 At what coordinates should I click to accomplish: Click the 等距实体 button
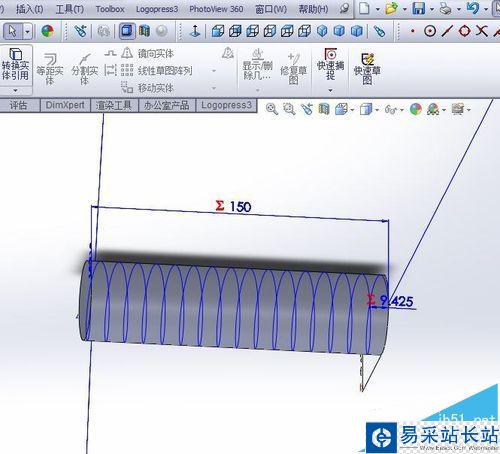pos(50,69)
